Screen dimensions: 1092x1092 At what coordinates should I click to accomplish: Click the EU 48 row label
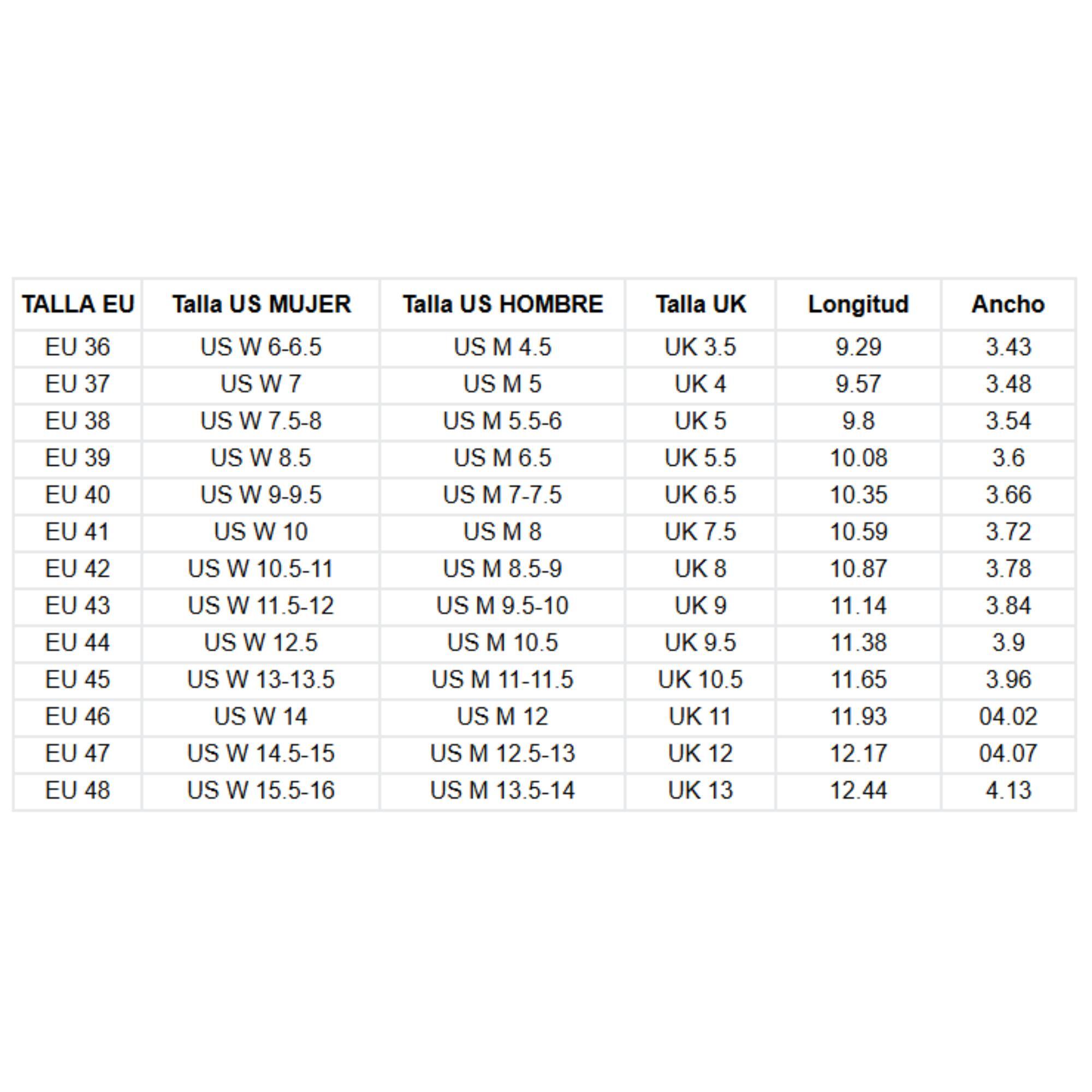tap(78, 790)
